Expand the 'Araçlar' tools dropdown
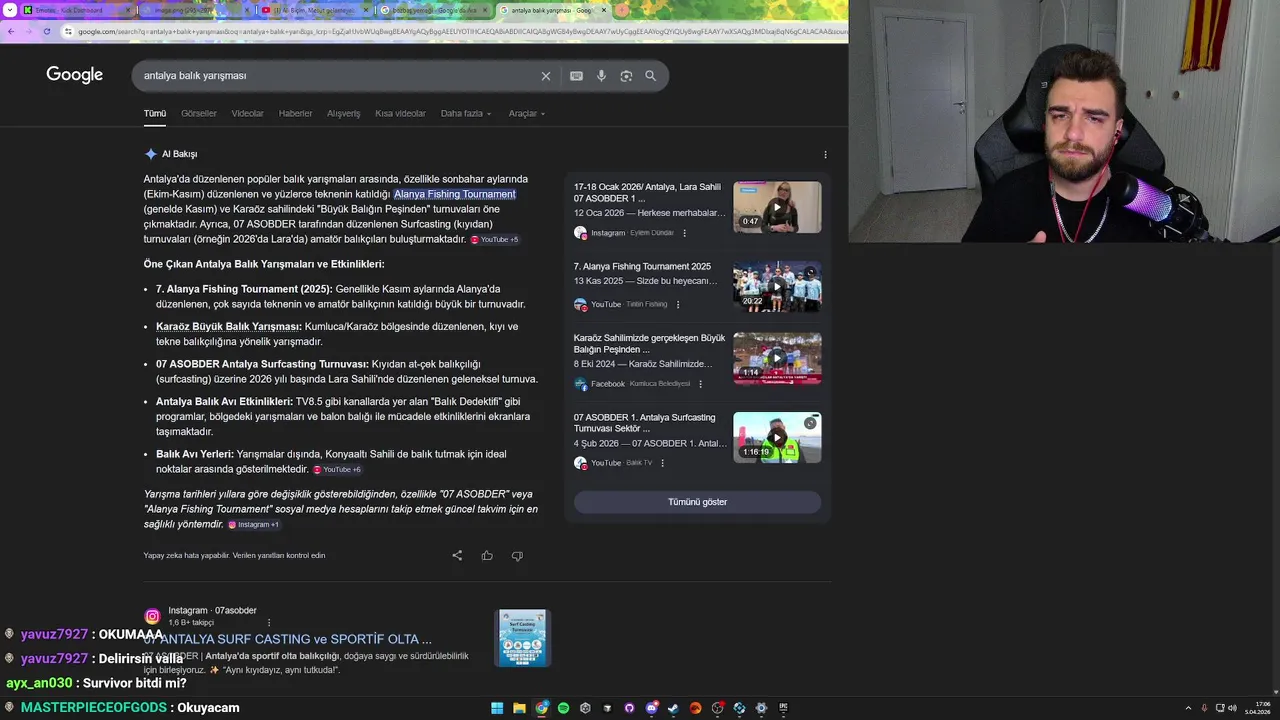The height and width of the screenshot is (720, 1280). pos(527,114)
